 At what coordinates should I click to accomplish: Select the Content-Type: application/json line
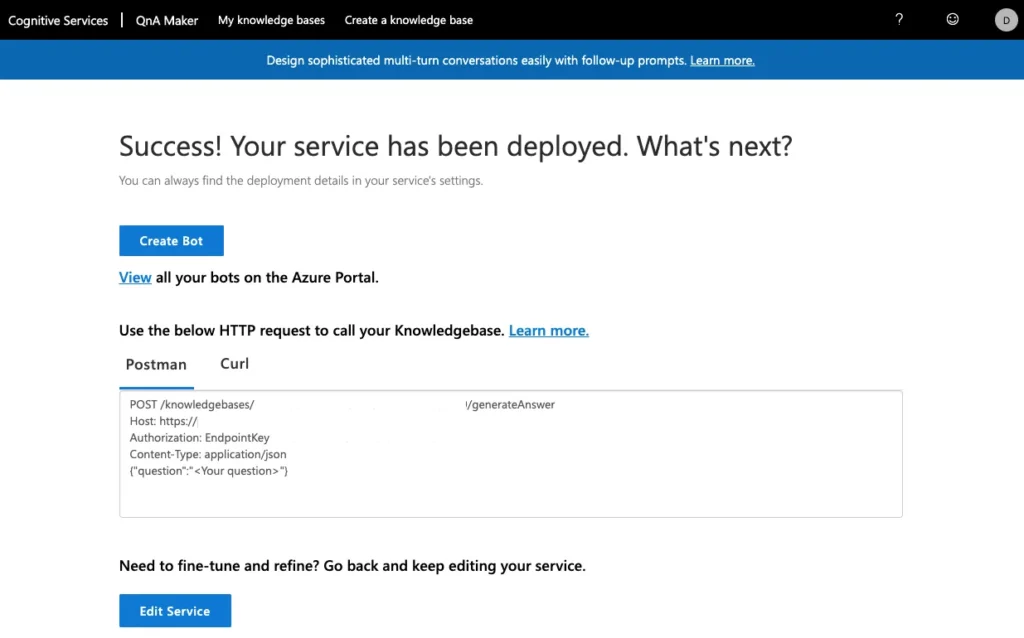click(x=208, y=454)
